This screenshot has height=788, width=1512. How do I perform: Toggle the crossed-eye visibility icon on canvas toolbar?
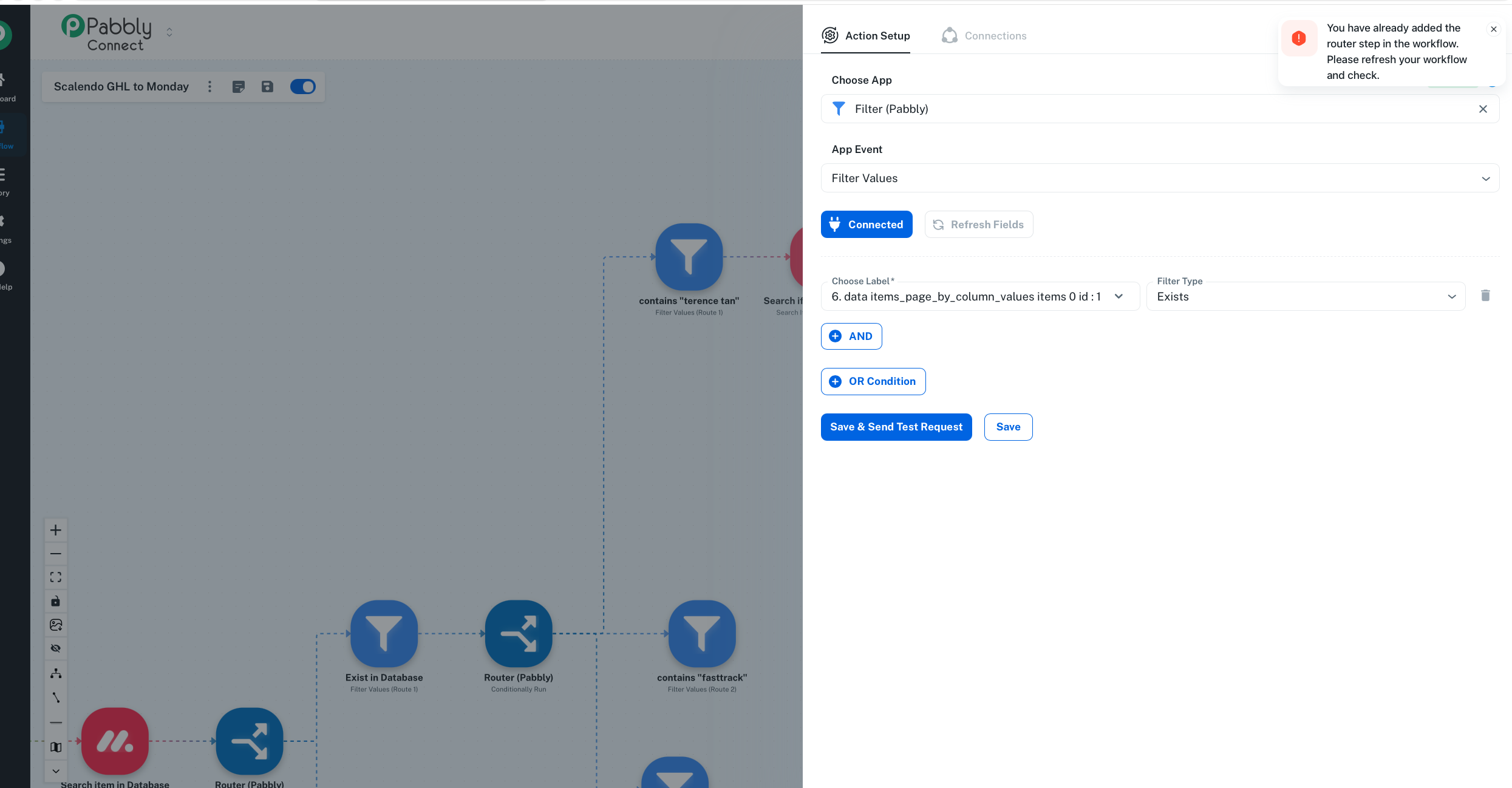tap(56, 648)
